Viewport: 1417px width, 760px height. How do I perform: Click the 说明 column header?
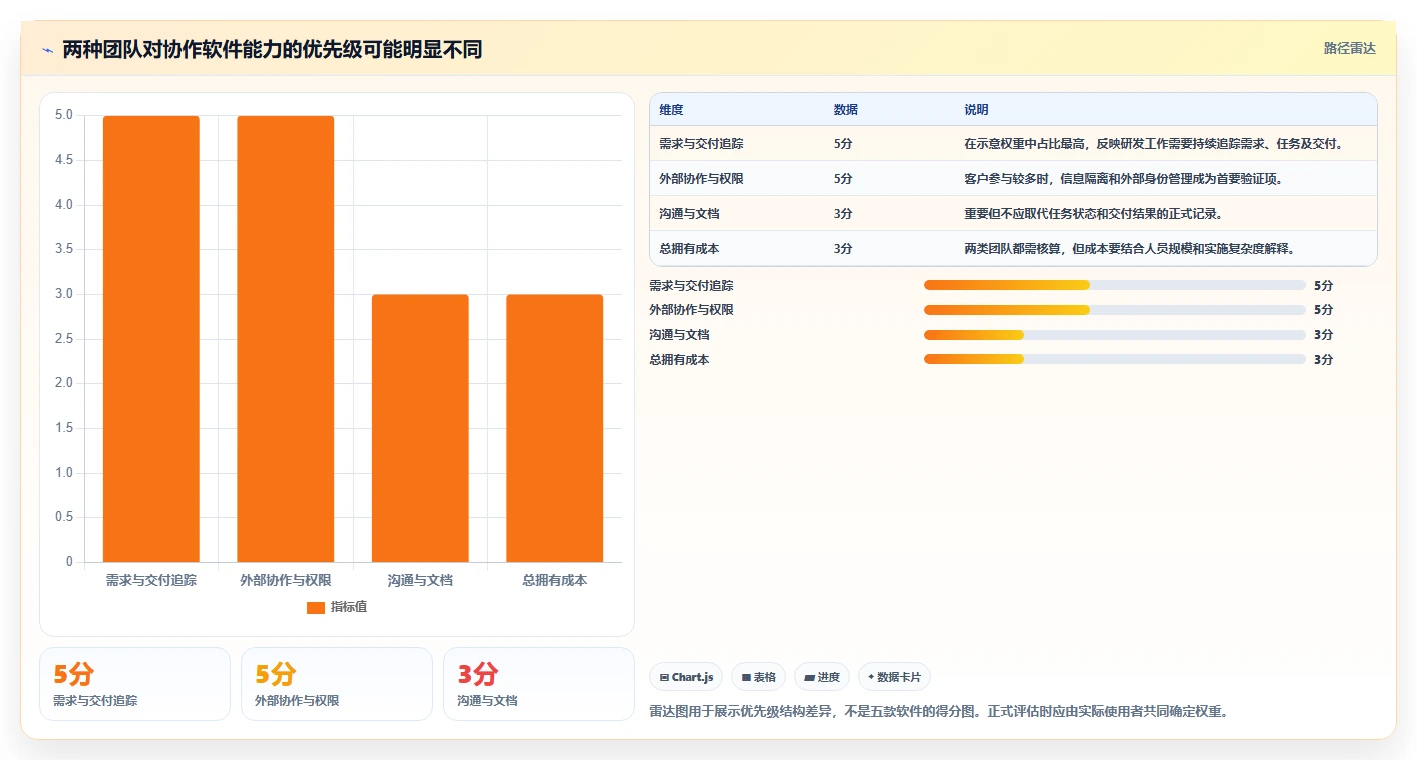[976, 110]
